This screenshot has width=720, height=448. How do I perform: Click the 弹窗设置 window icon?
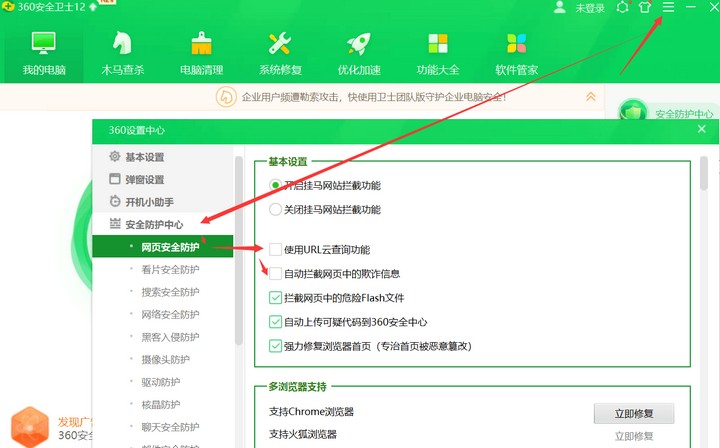(x=114, y=179)
